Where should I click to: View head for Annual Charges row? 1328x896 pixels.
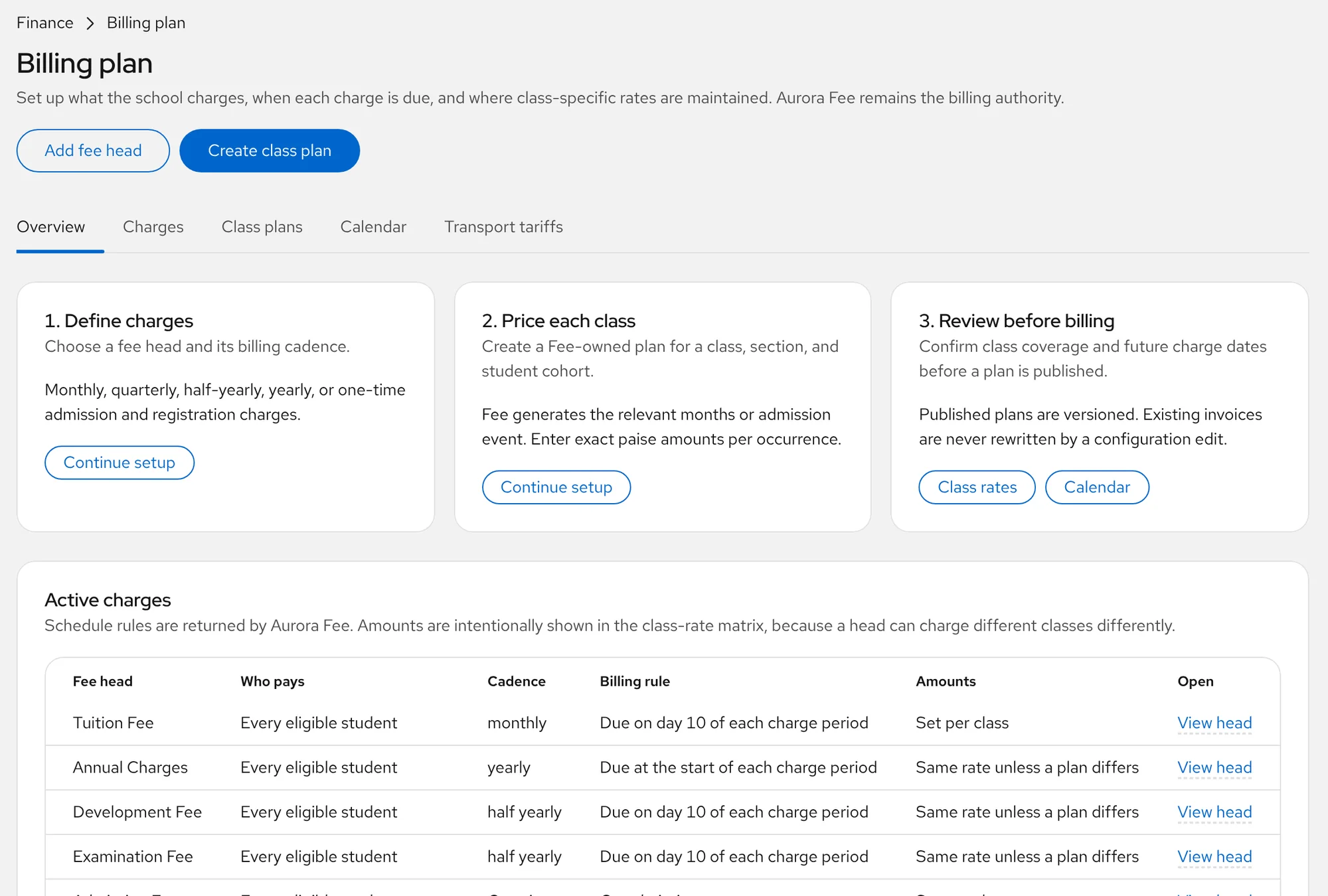[1214, 767]
